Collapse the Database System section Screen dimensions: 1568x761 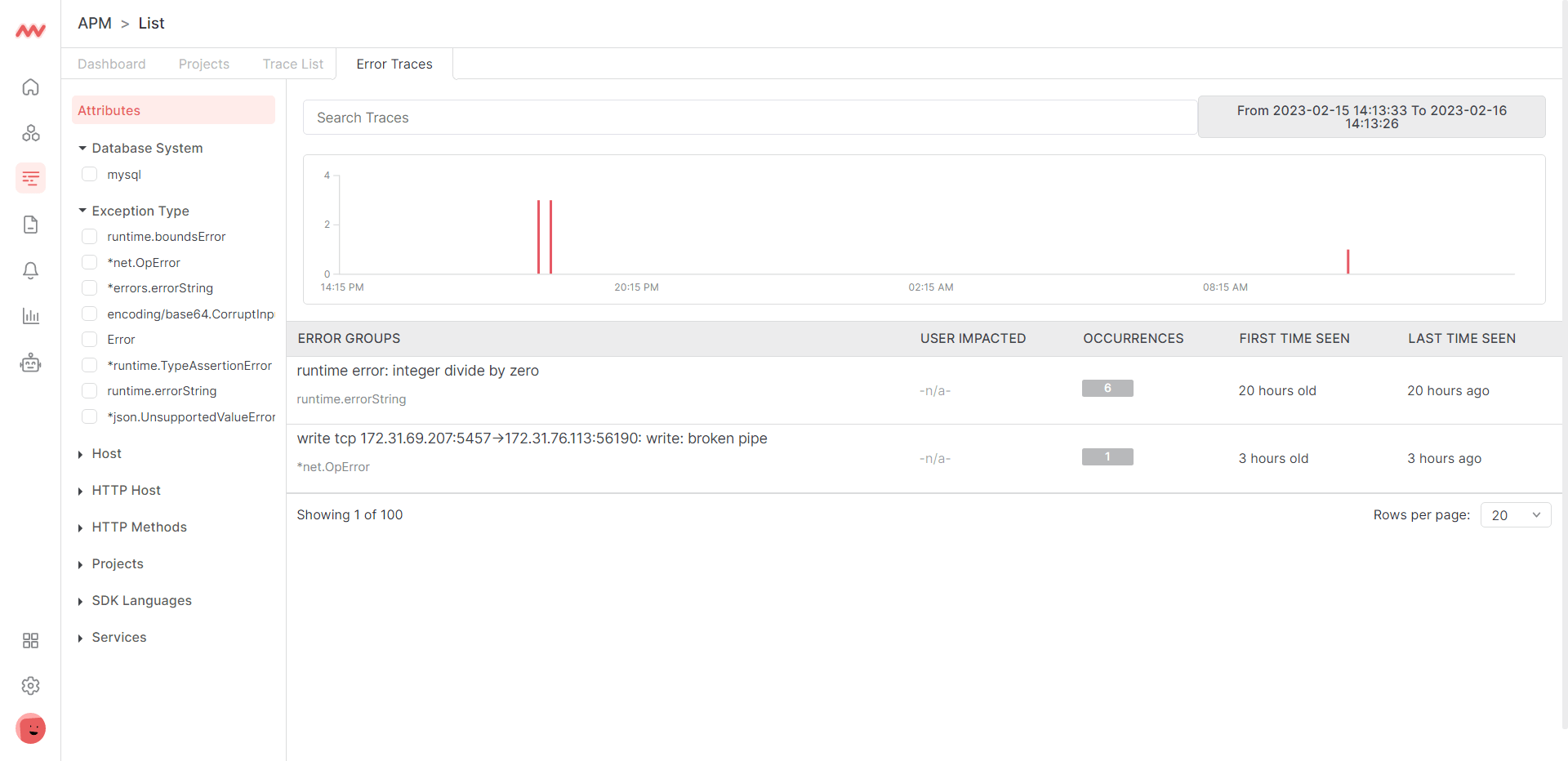point(140,148)
